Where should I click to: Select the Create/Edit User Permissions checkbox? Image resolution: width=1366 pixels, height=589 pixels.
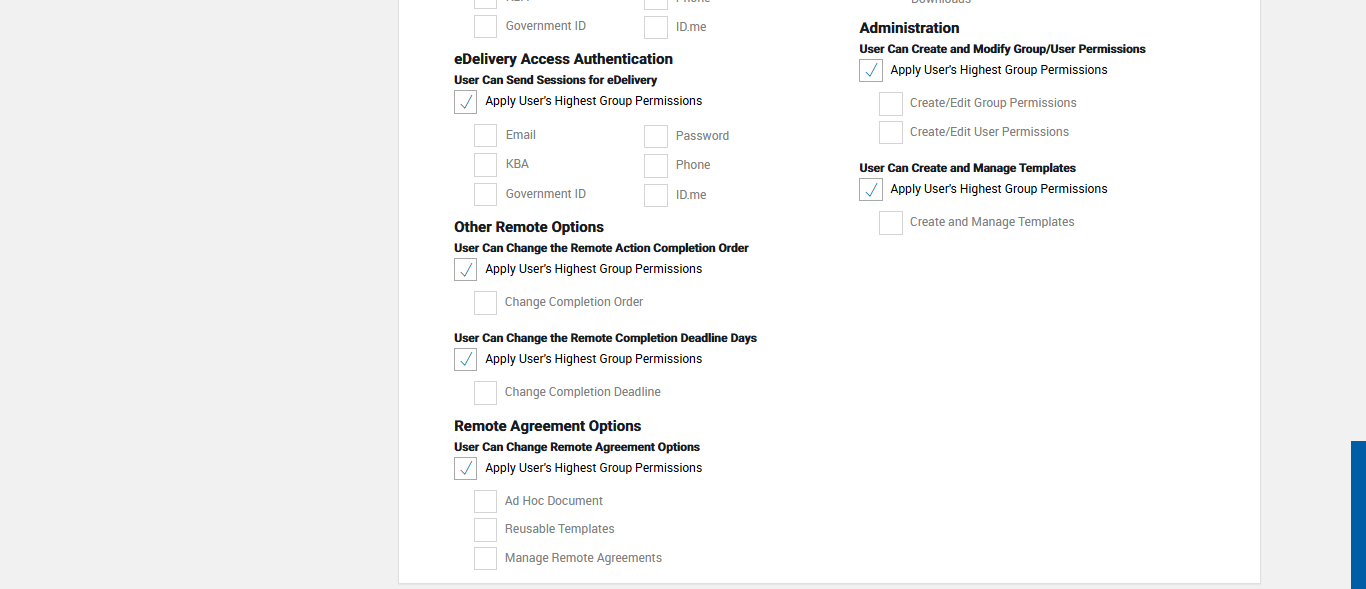(x=890, y=133)
